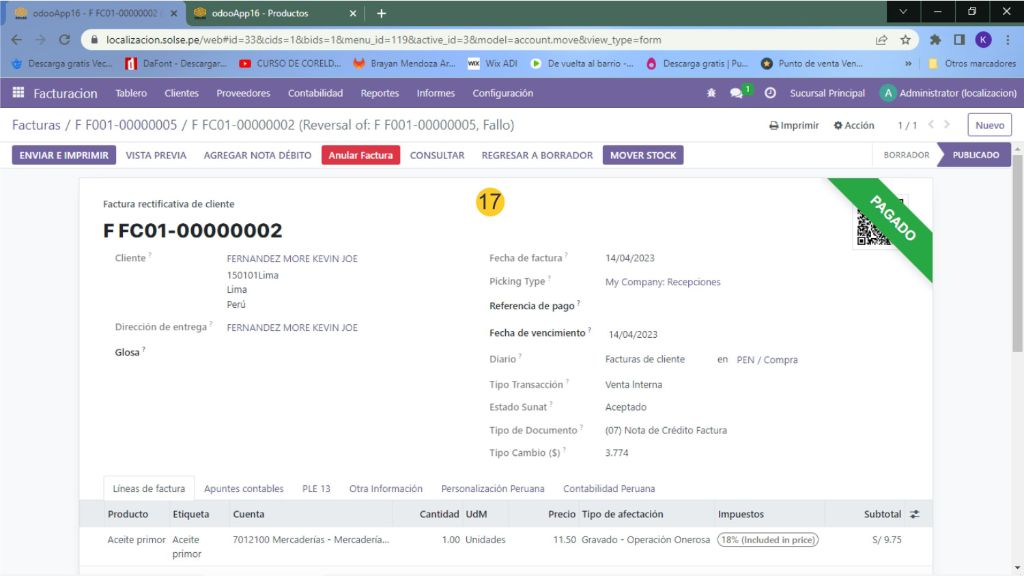Screen dimensions: 1024x576
Task: Select the BORRADOR status stage
Action: click(x=906, y=155)
